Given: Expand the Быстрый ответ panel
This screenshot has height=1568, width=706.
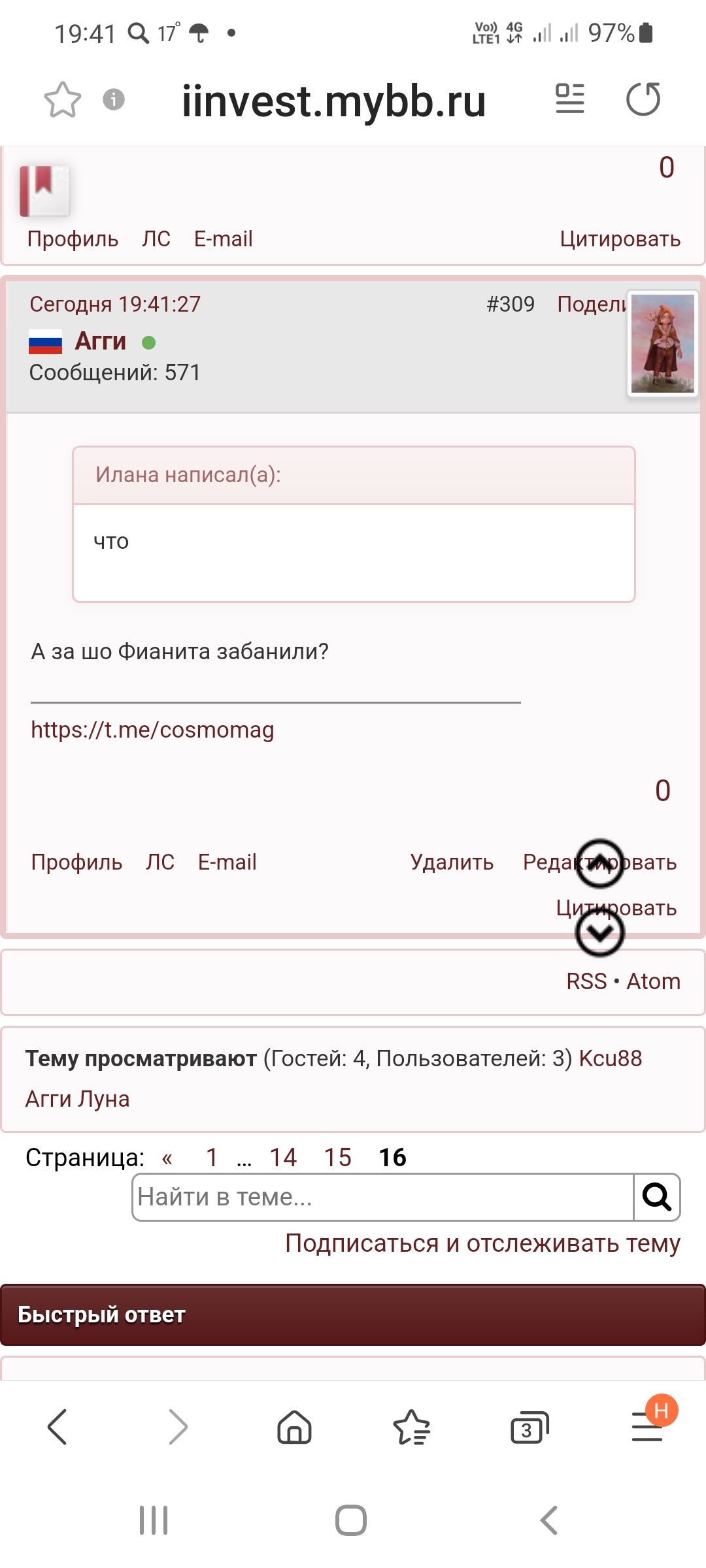Looking at the screenshot, I should pyautogui.click(x=353, y=1315).
